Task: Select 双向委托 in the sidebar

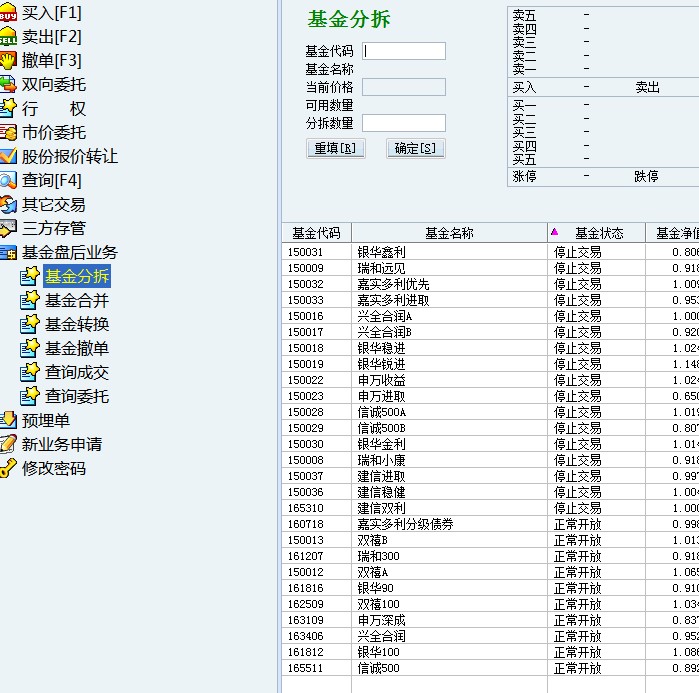Action: coord(54,84)
